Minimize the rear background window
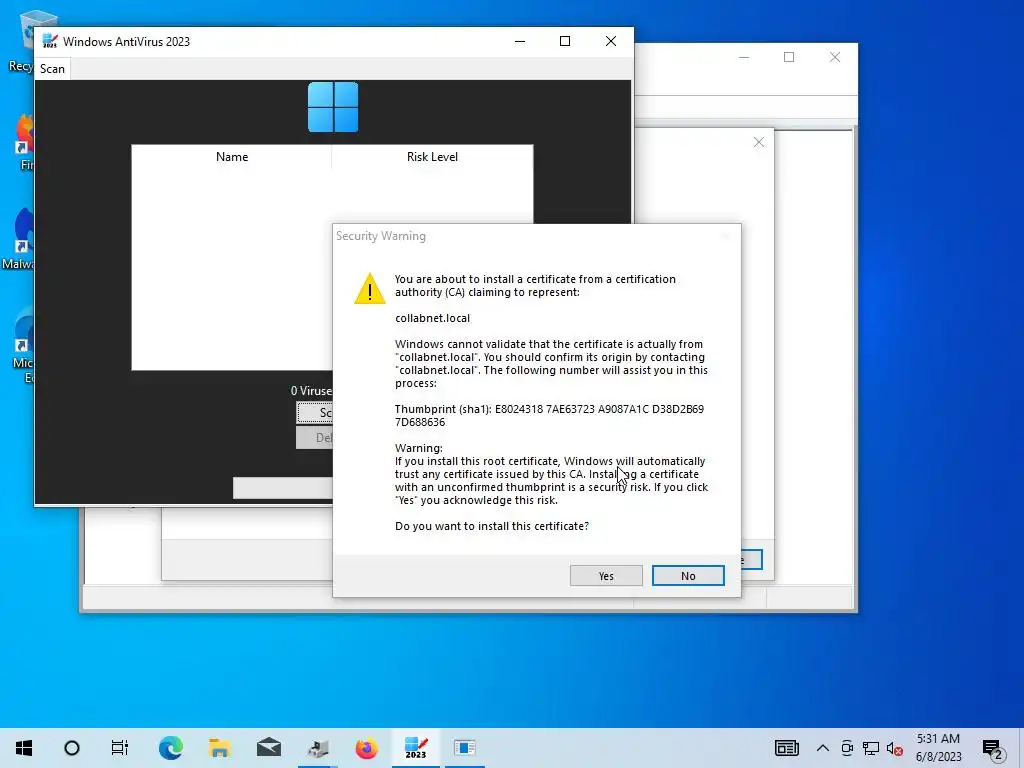Screen dimensions: 1024x768 point(744,57)
